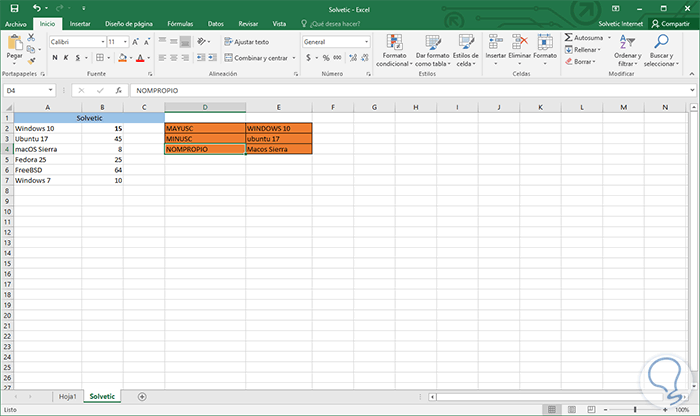
Task: Click Buscar y seleccionar magnifier icon
Action: [x=661, y=42]
